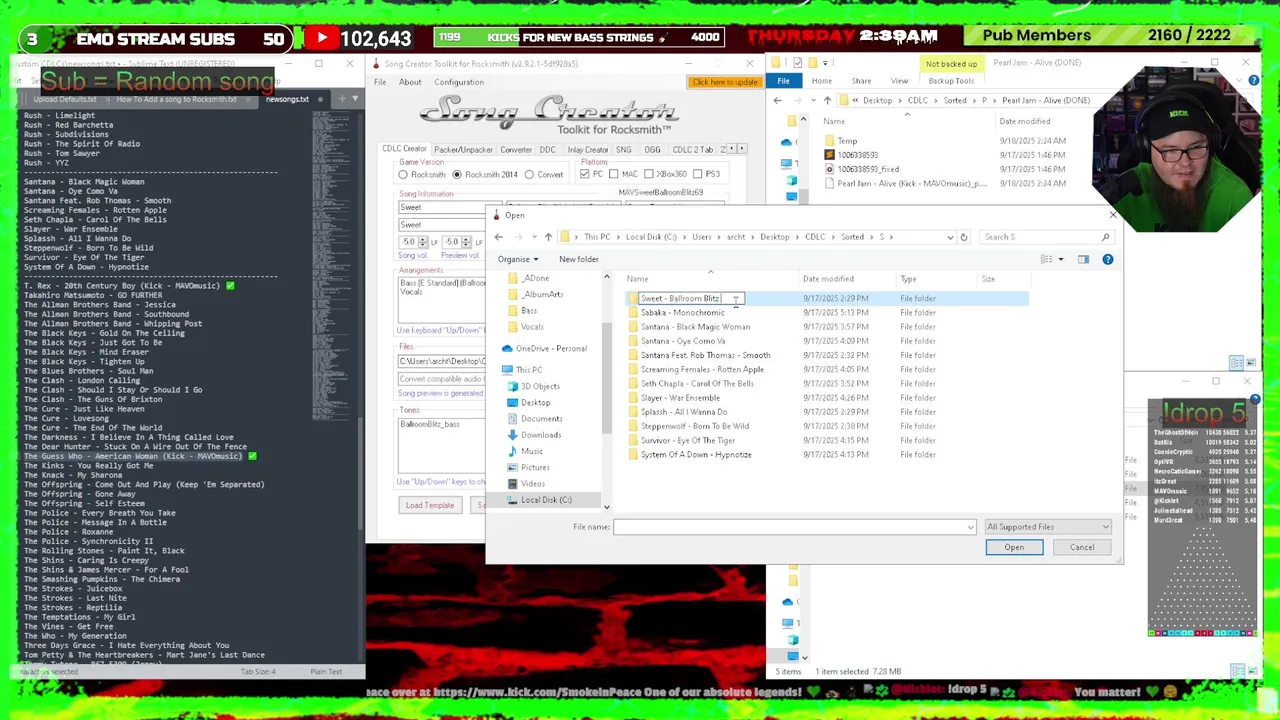Click the Load Template button

click(x=430, y=505)
